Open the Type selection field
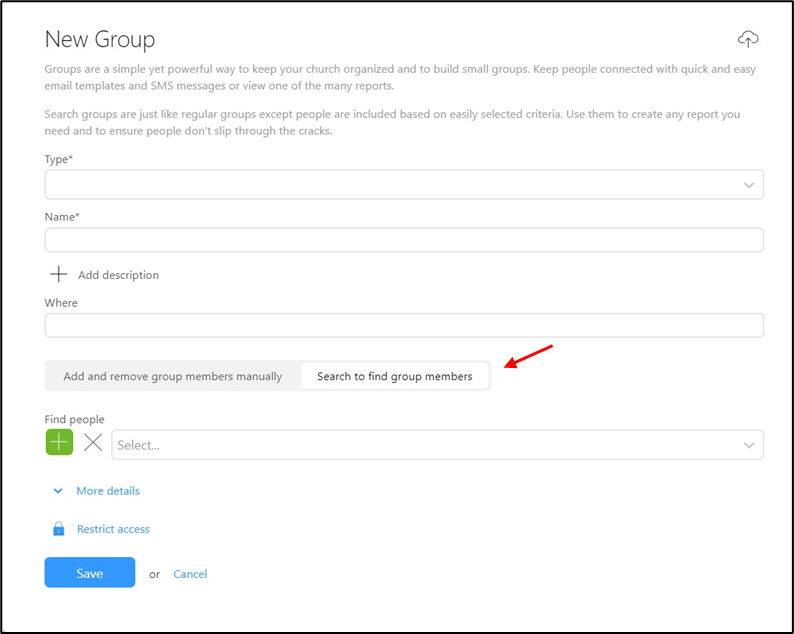 point(404,184)
